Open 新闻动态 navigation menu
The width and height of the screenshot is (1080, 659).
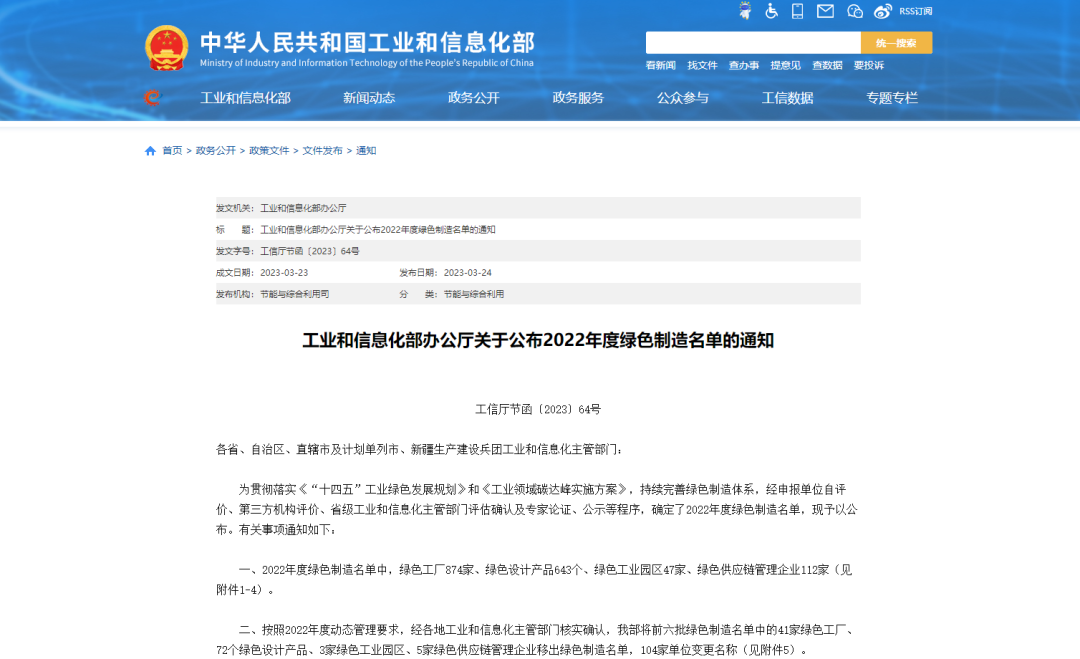tap(369, 98)
